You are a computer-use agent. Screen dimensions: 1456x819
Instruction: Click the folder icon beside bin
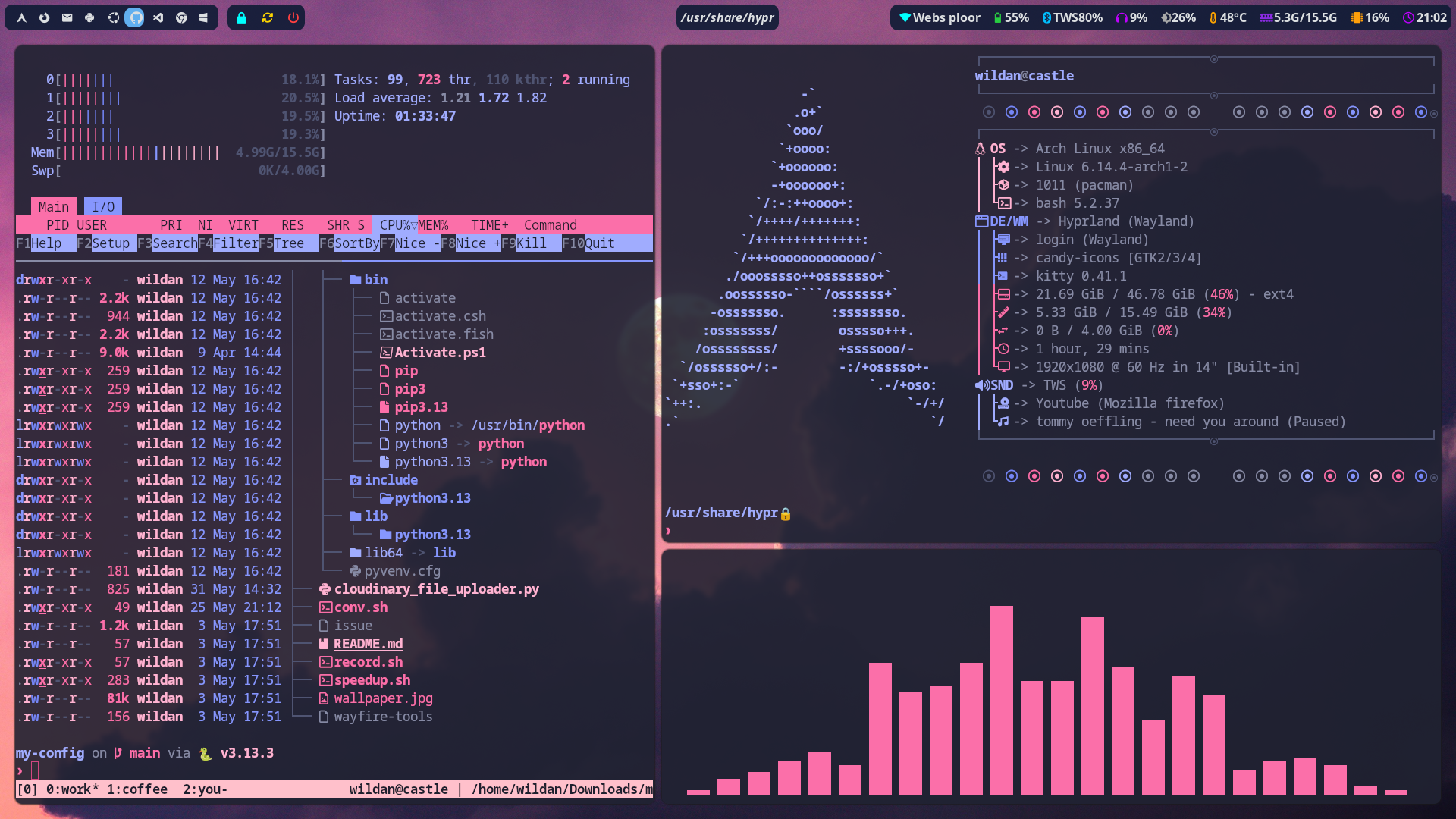click(355, 280)
